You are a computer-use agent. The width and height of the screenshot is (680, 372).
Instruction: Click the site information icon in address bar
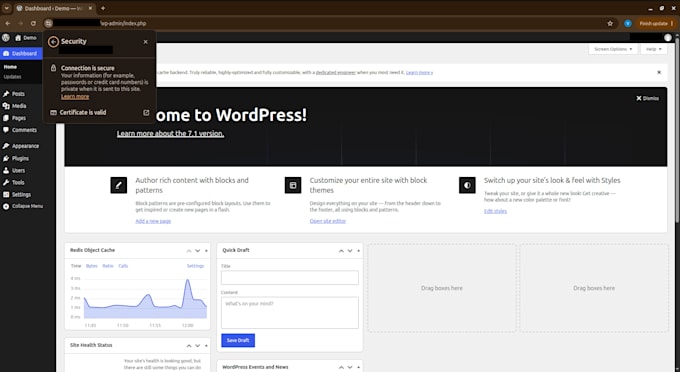pyautogui.click(x=49, y=23)
